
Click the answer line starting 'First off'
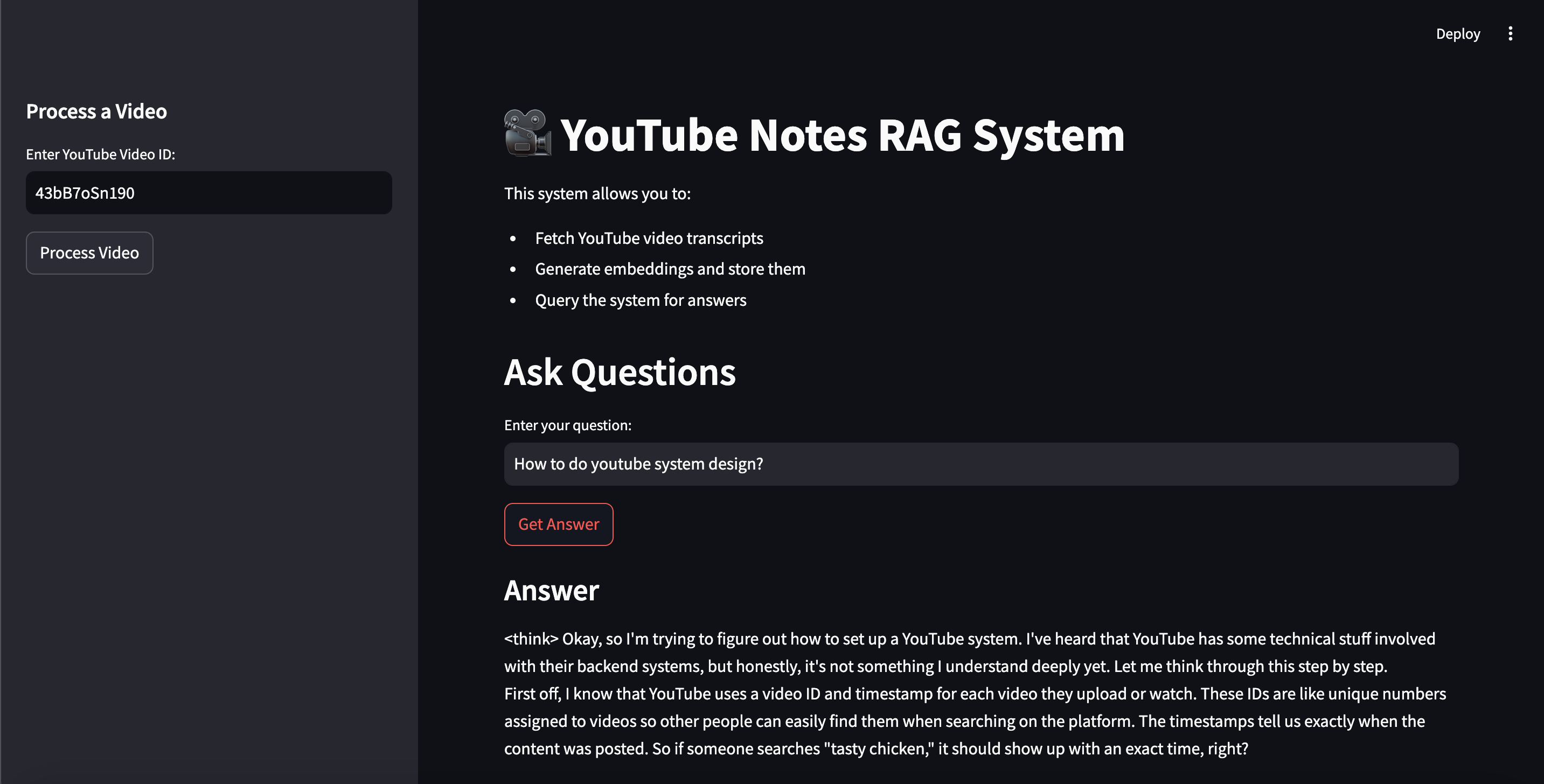point(975,694)
